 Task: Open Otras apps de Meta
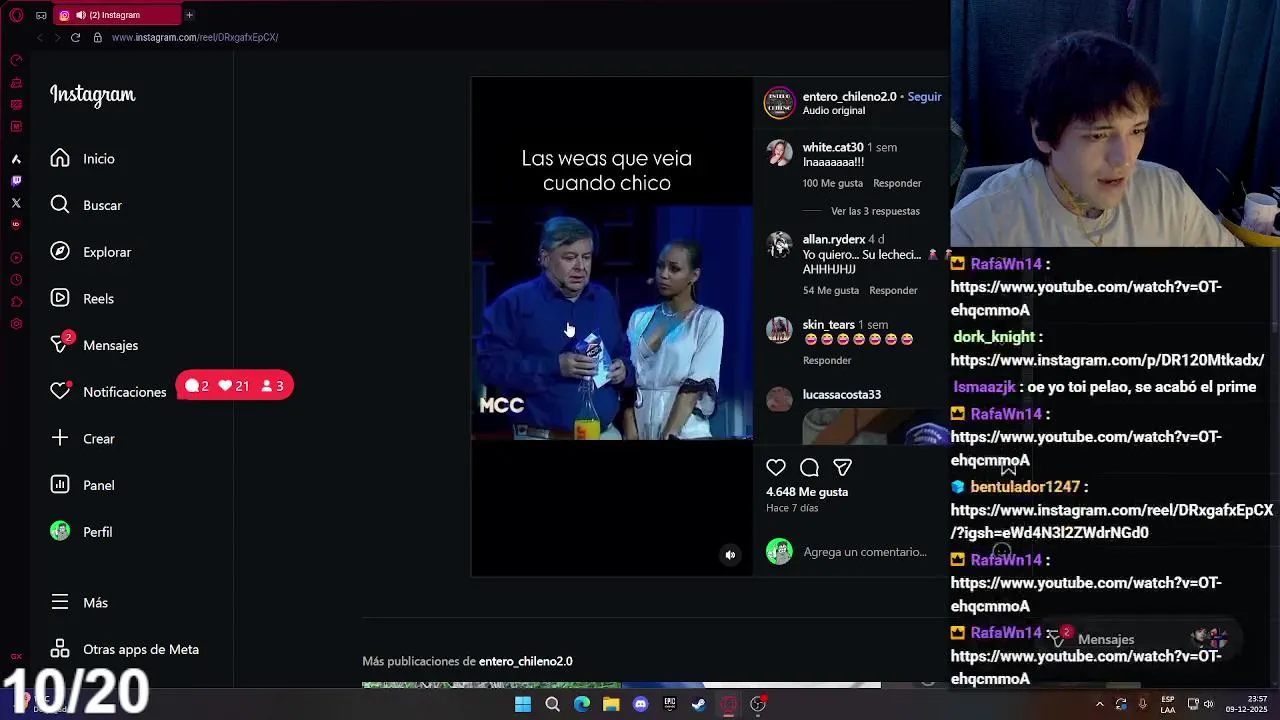coord(125,649)
